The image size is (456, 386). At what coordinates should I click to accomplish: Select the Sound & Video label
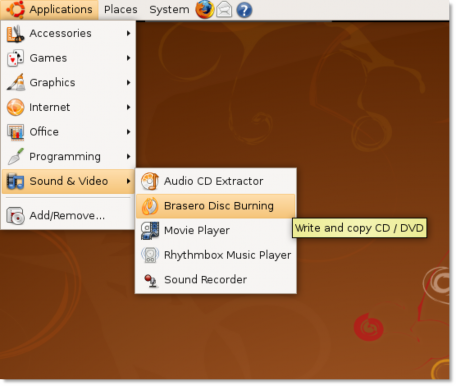pos(69,181)
